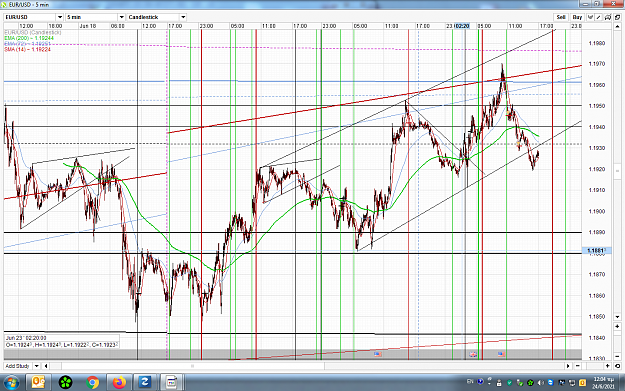
Task: Click the price axis scroll down arrow
Action: point(617,316)
